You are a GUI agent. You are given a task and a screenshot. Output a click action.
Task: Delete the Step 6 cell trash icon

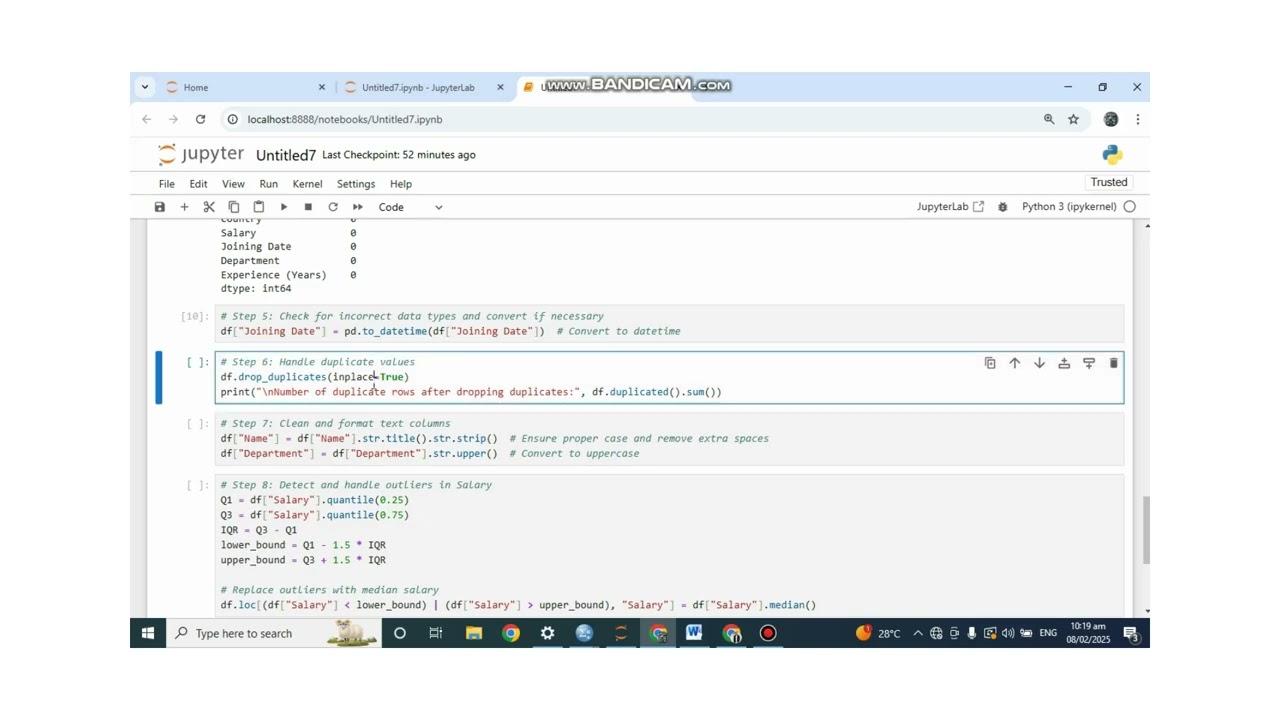[1113, 364]
